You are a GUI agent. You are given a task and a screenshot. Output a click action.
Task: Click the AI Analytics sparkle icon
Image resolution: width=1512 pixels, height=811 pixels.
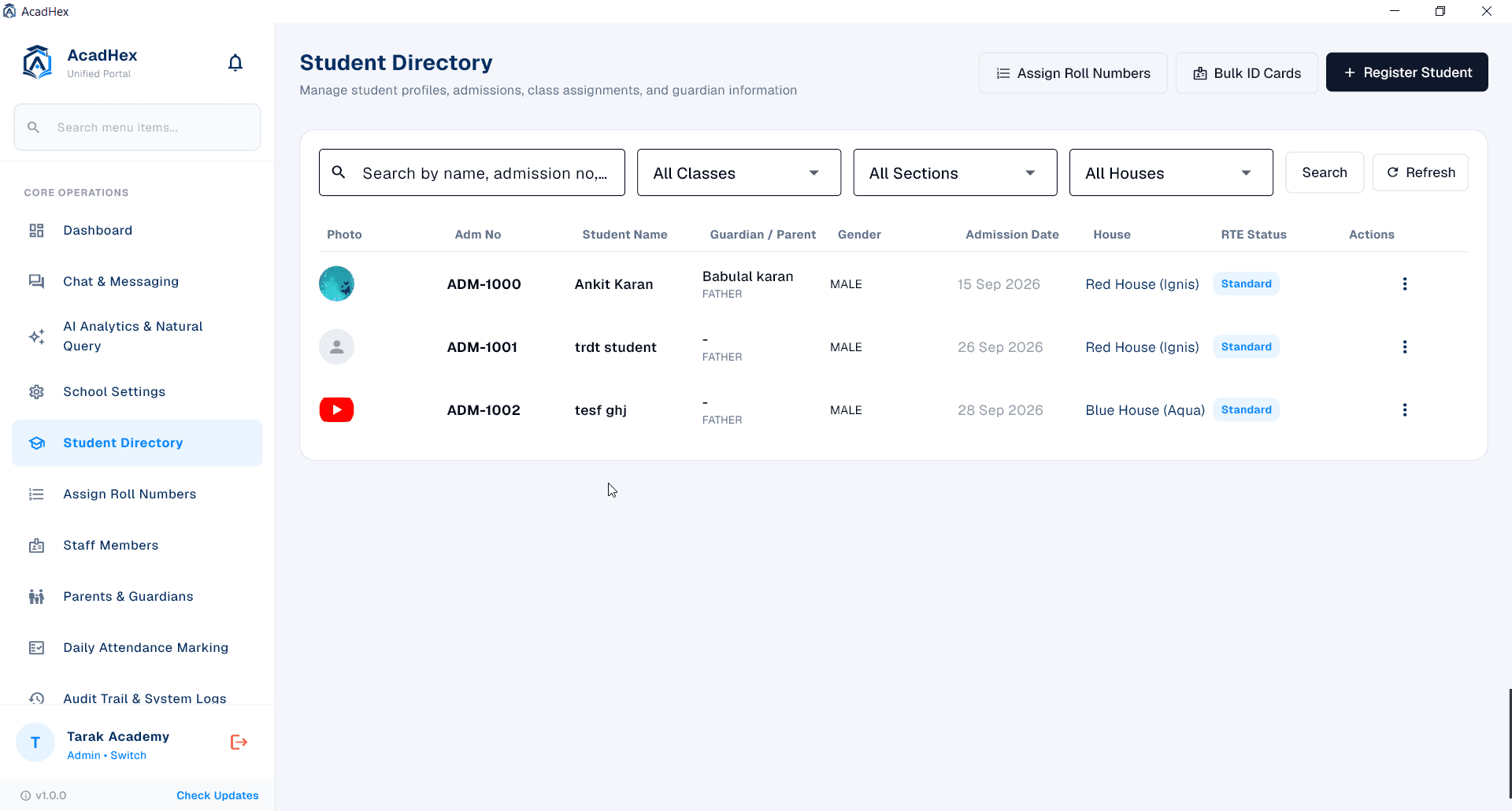36,337
